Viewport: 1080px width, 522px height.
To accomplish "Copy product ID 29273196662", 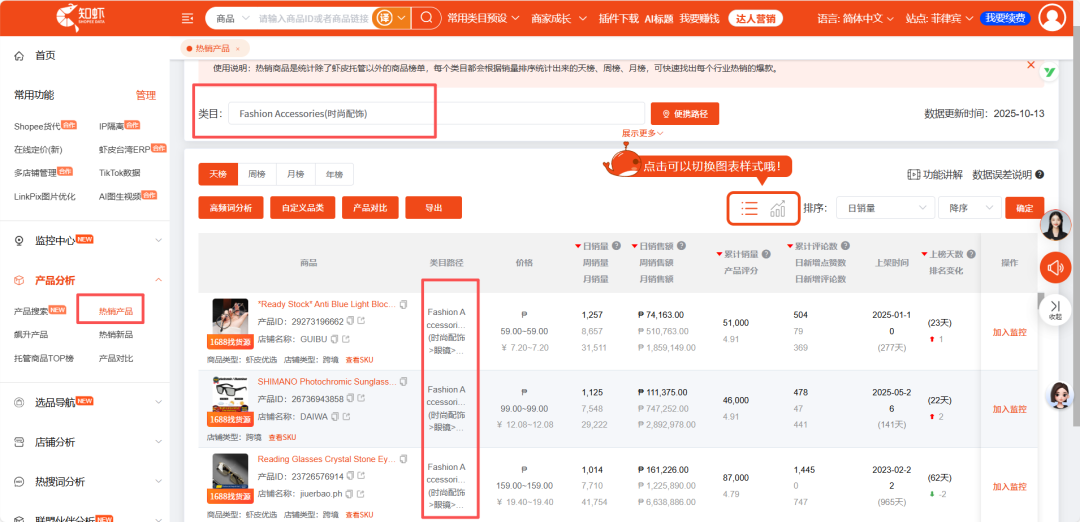I will pos(350,321).
